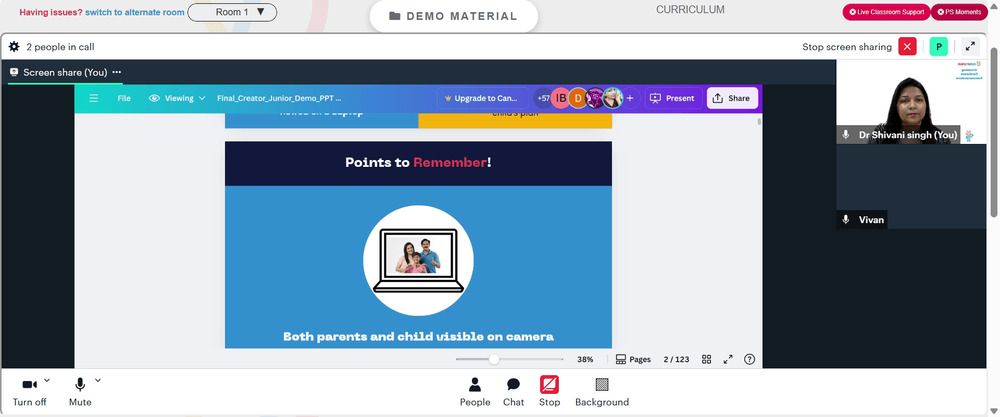
Task: Click microphone icon beside Vivan
Action: tap(846, 219)
